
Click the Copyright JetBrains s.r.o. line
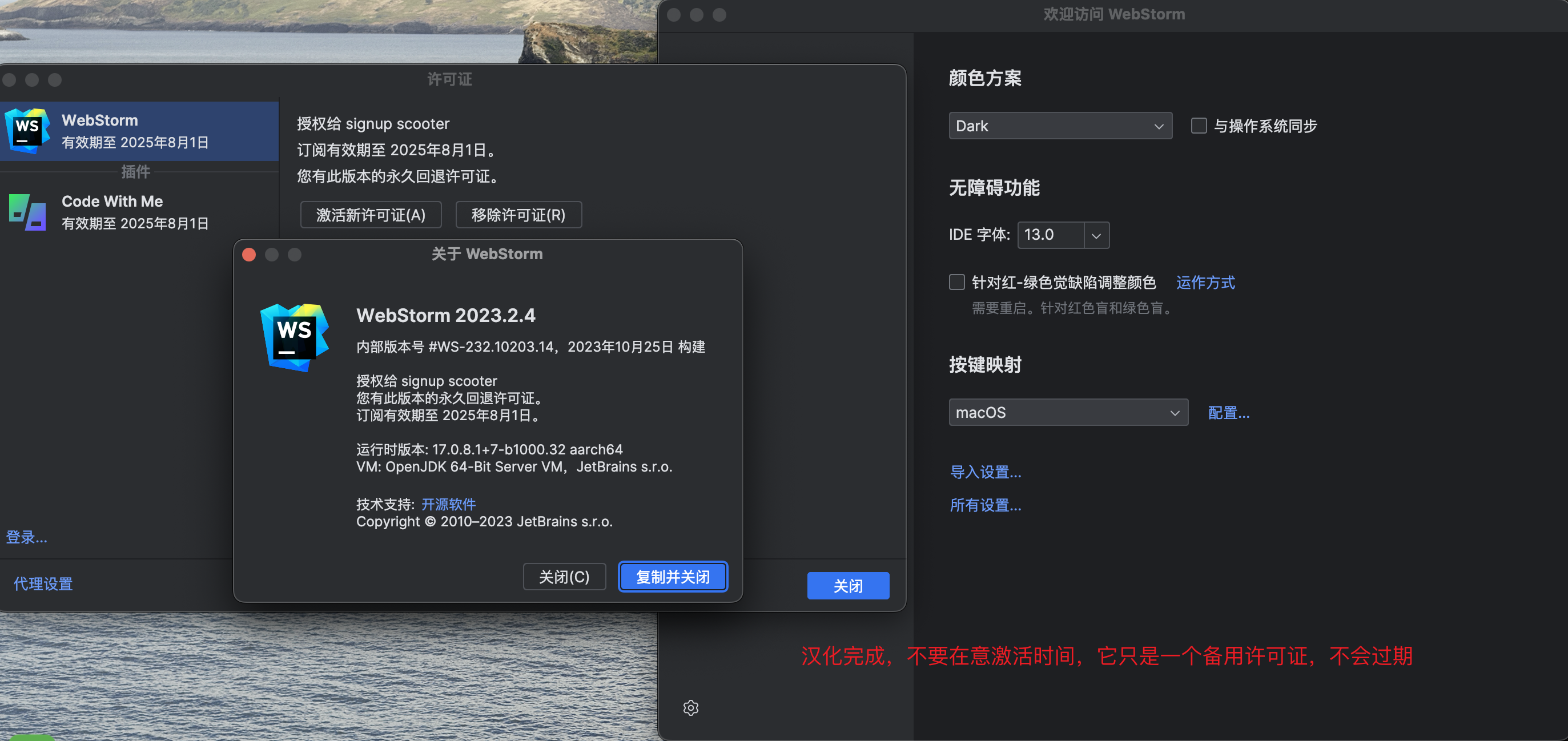[485, 521]
